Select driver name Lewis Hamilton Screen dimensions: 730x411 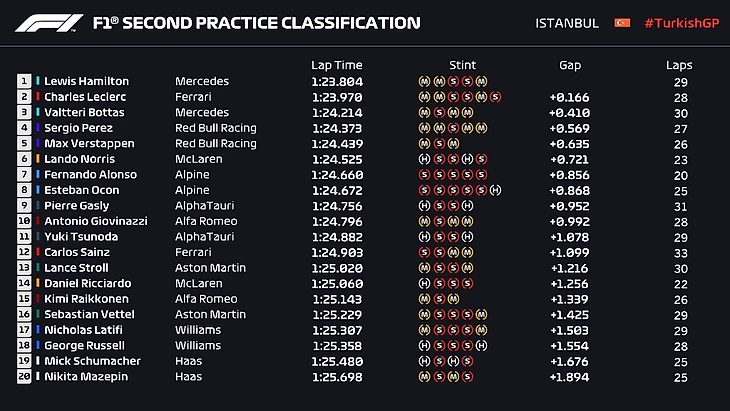(87, 81)
